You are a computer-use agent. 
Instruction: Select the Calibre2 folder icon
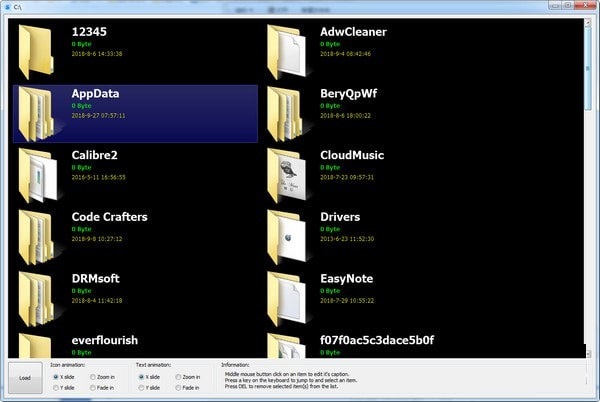coord(38,175)
